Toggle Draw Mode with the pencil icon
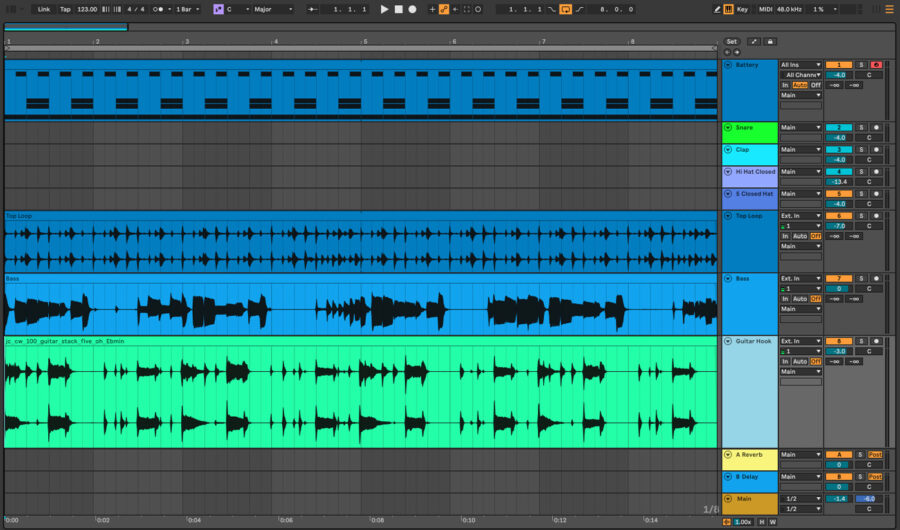This screenshot has height=530, width=900. coord(717,9)
